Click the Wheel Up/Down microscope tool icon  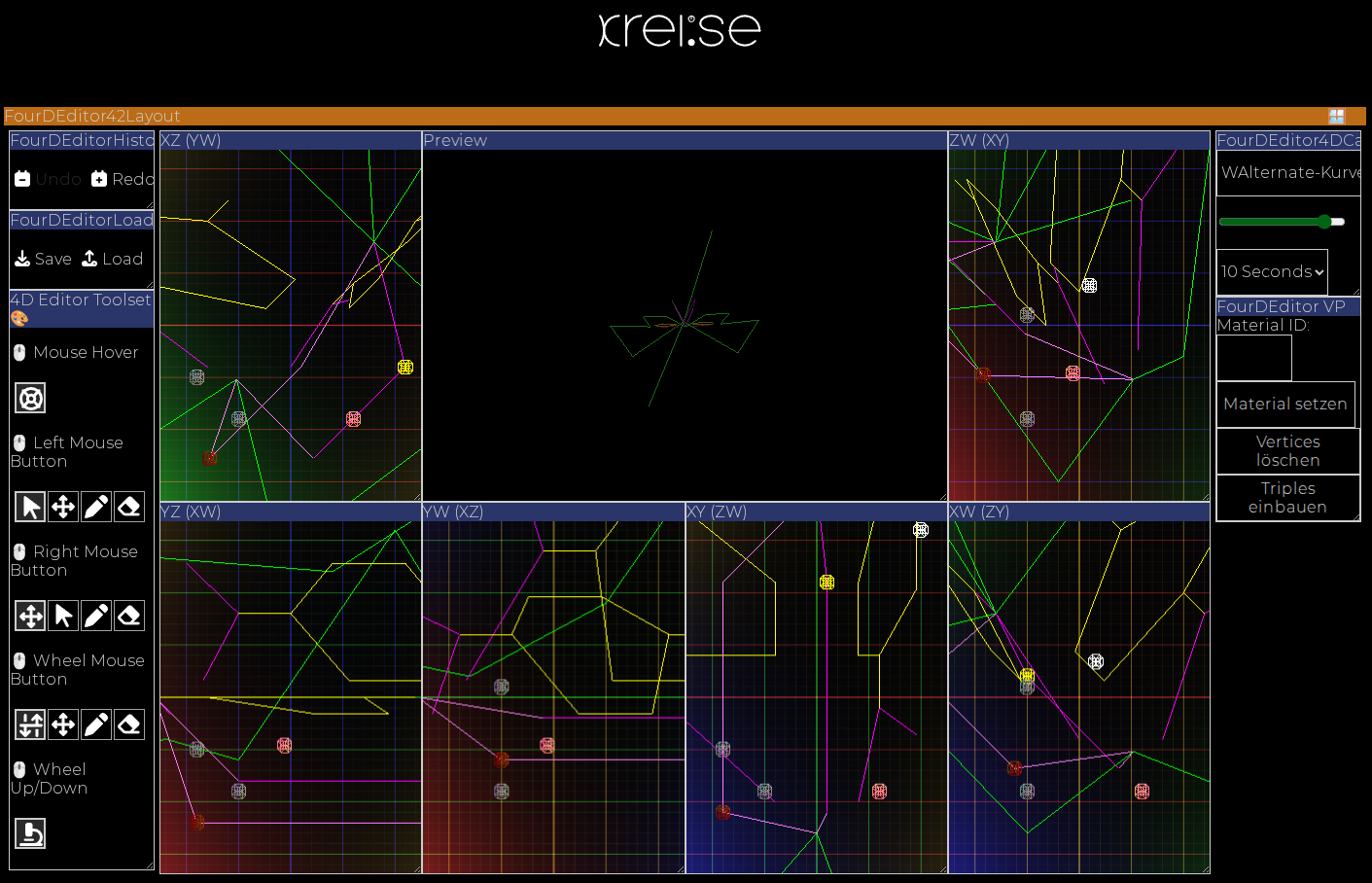(30, 833)
